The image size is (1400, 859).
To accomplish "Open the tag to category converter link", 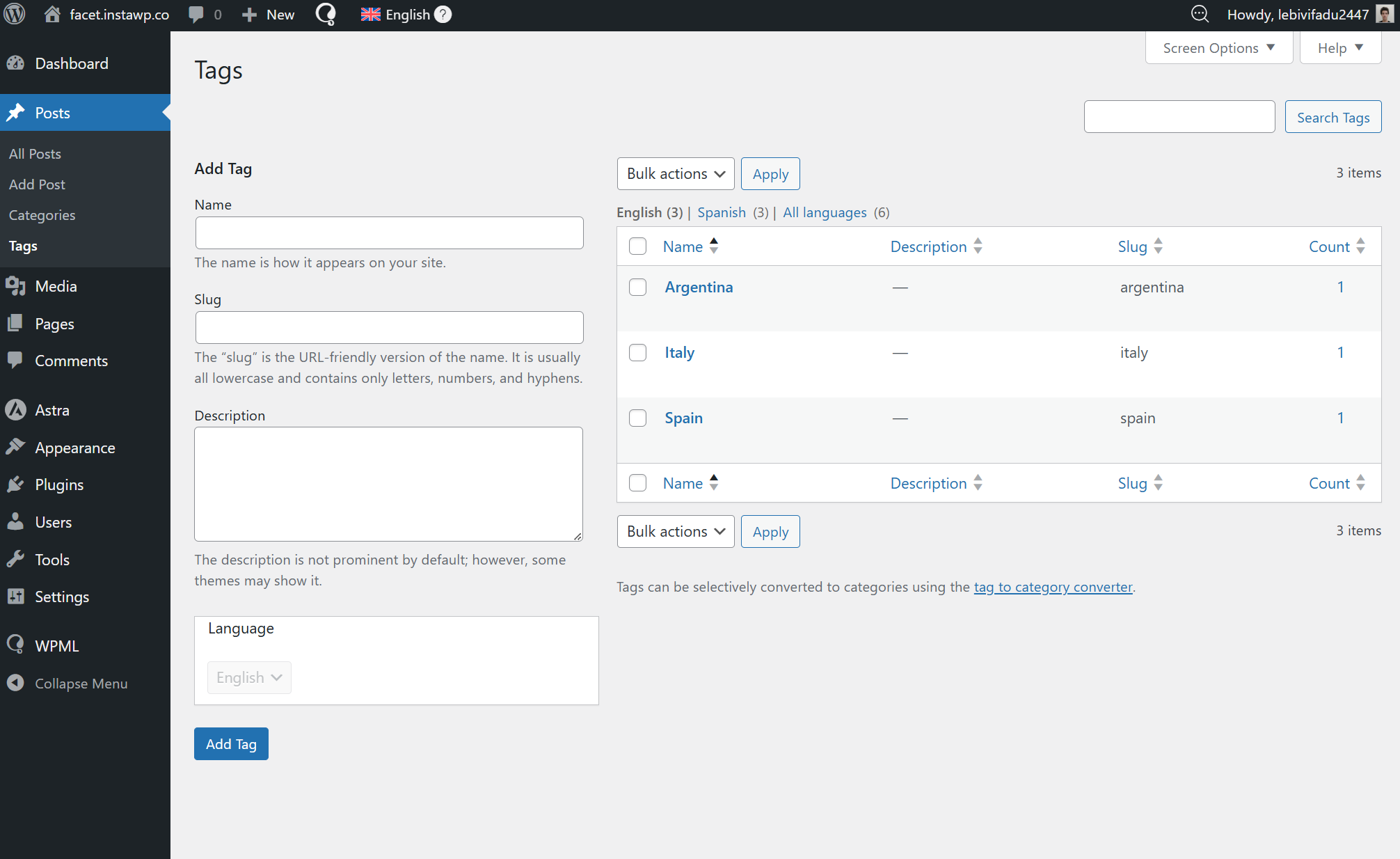I will pyautogui.click(x=1053, y=587).
